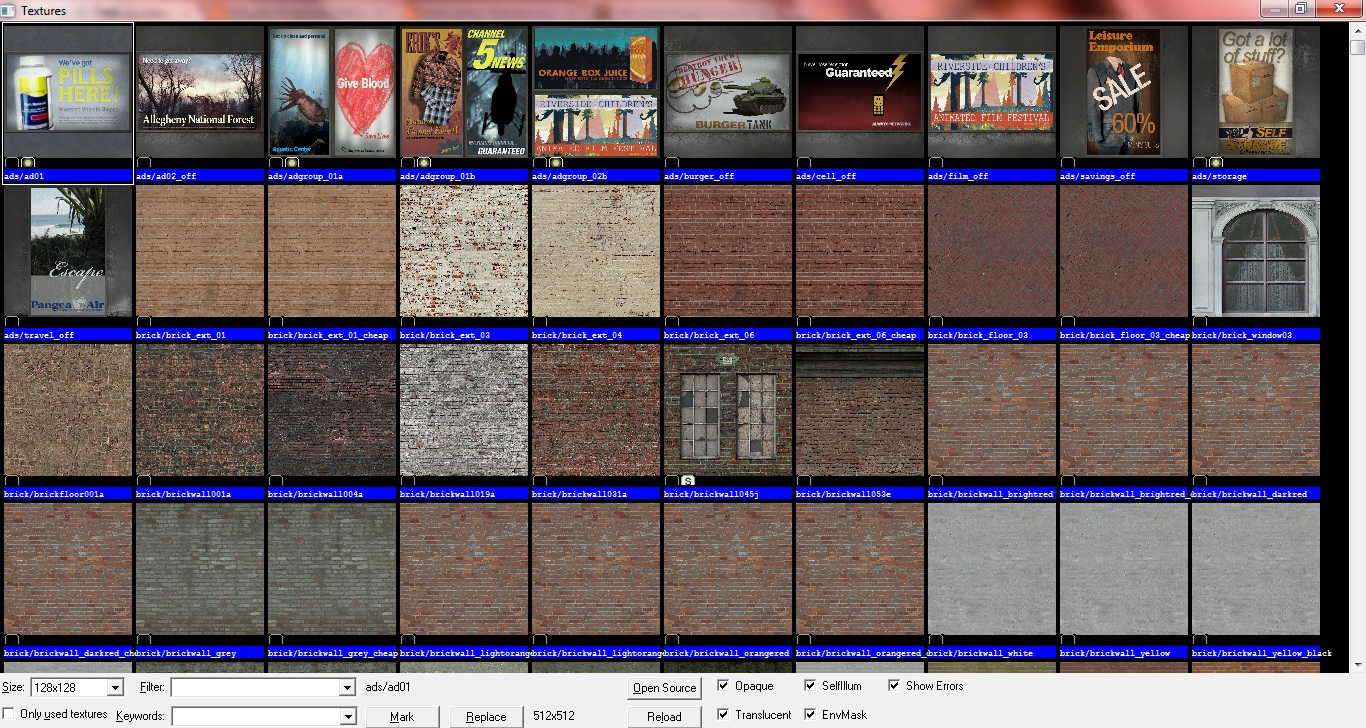Click the small icon under the ads/storage thumbnail
1366x728 pixels.
click(1216, 162)
